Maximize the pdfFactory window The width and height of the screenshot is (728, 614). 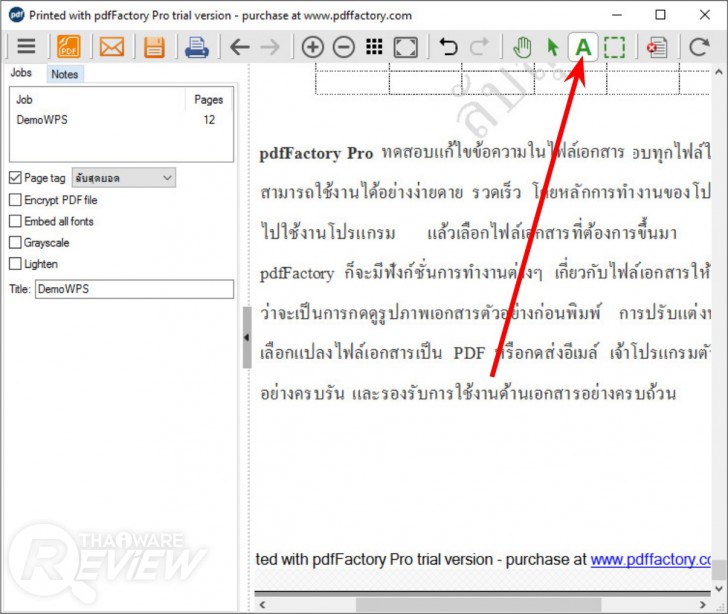point(660,15)
